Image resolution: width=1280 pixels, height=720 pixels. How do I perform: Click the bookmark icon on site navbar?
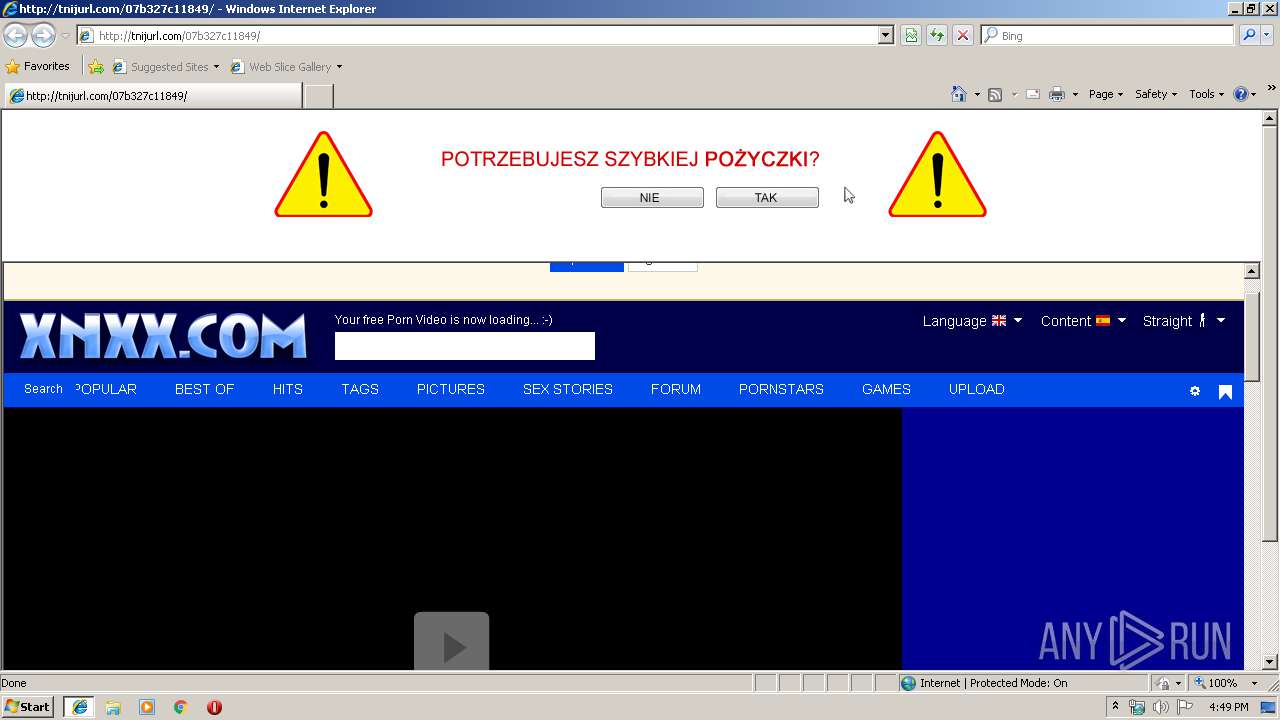[1225, 392]
